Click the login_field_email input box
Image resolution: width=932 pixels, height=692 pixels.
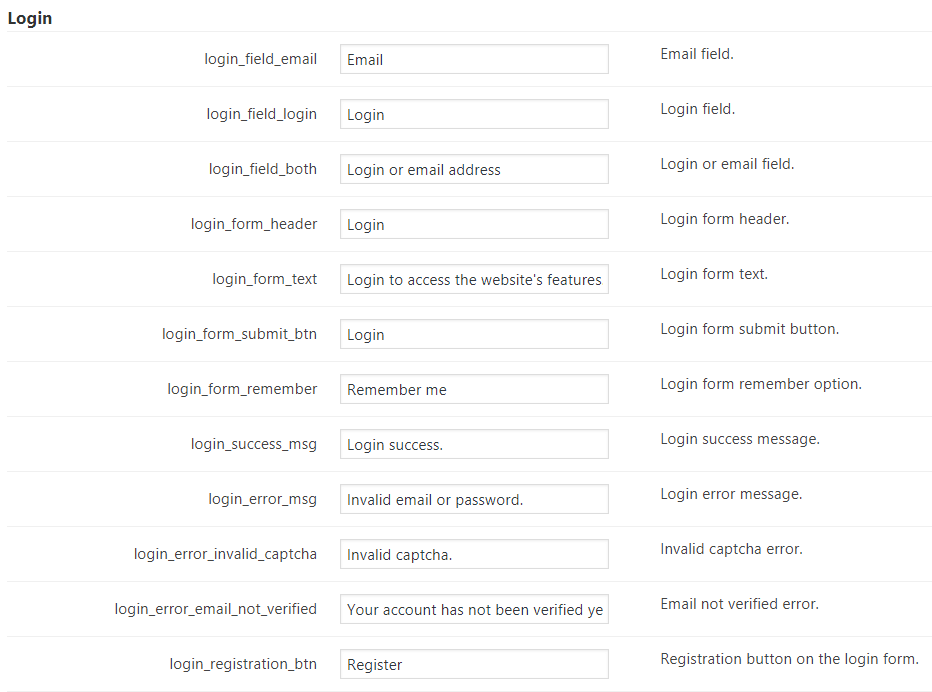(474, 59)
